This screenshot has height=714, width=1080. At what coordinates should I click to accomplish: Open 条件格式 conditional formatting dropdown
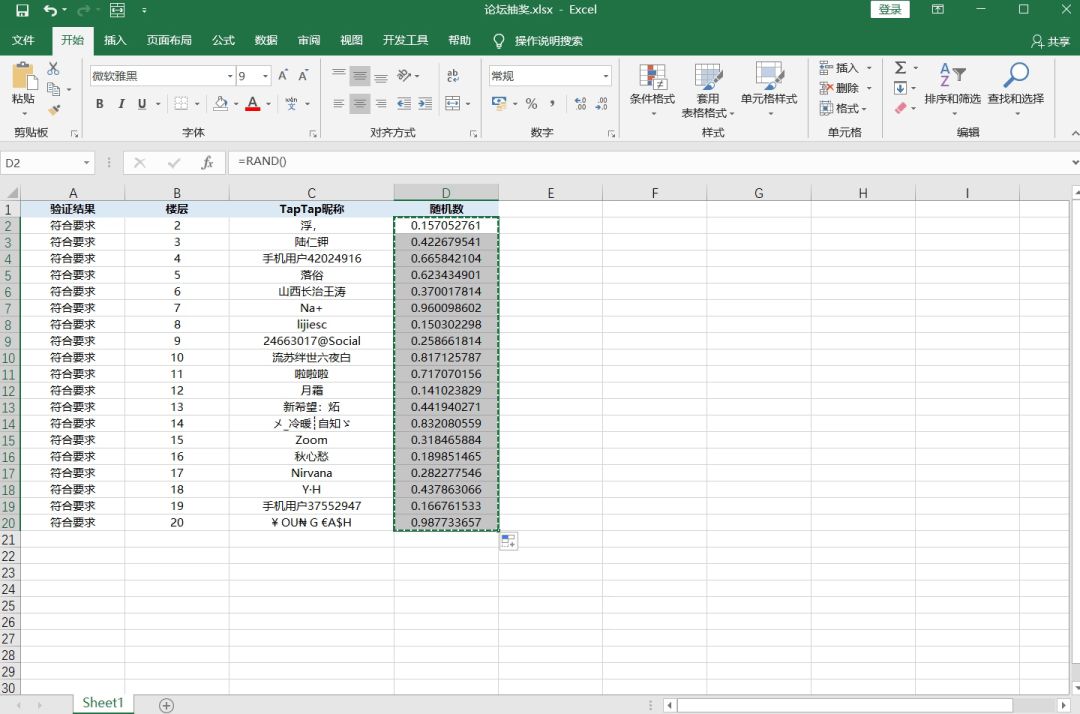click(652, 90)
